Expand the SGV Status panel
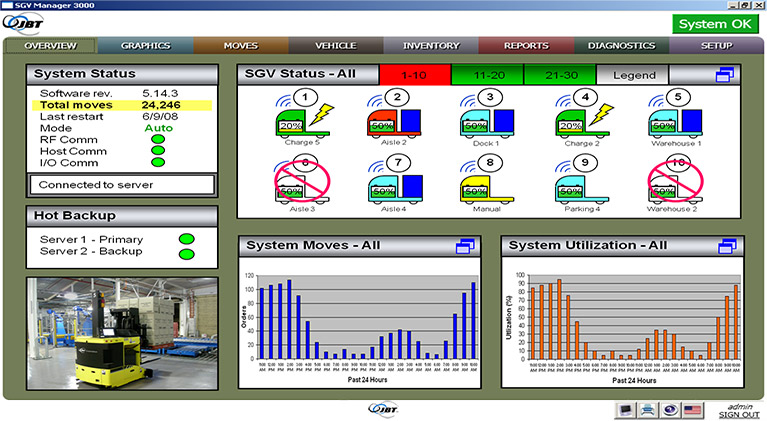767x421 pixels. pos(726,75)
